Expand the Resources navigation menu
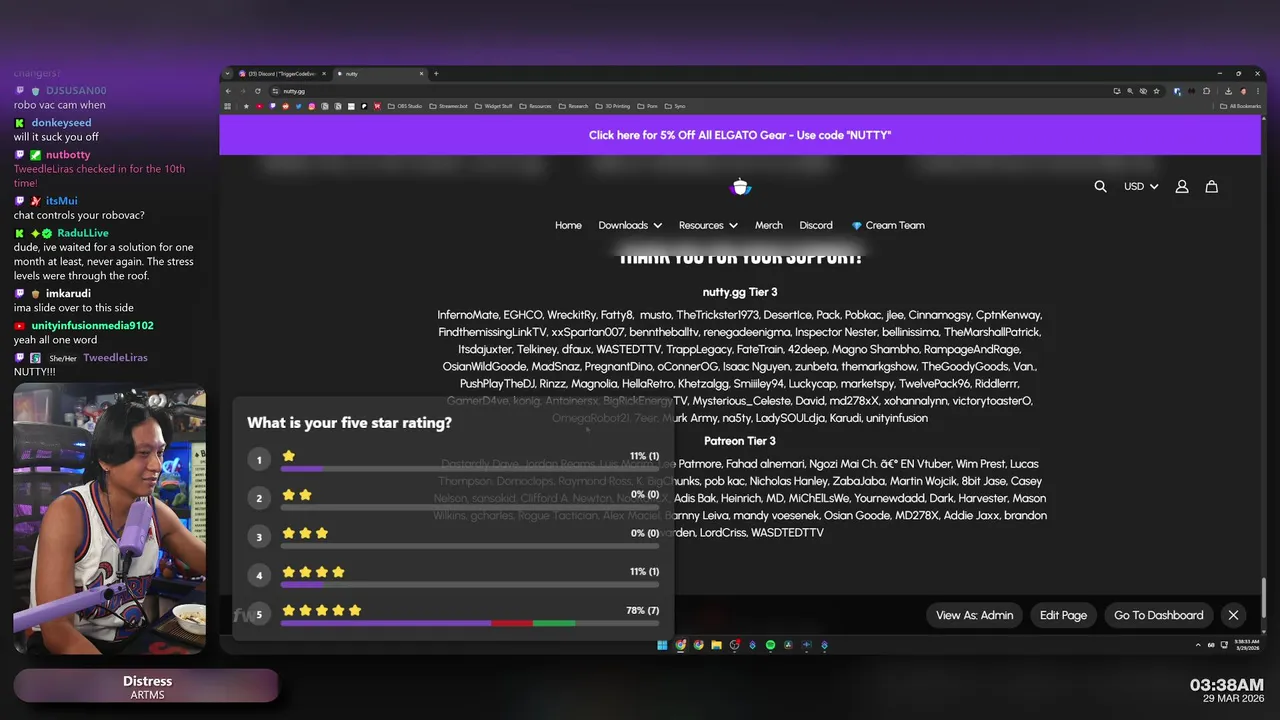 click(x=708, y=225)
